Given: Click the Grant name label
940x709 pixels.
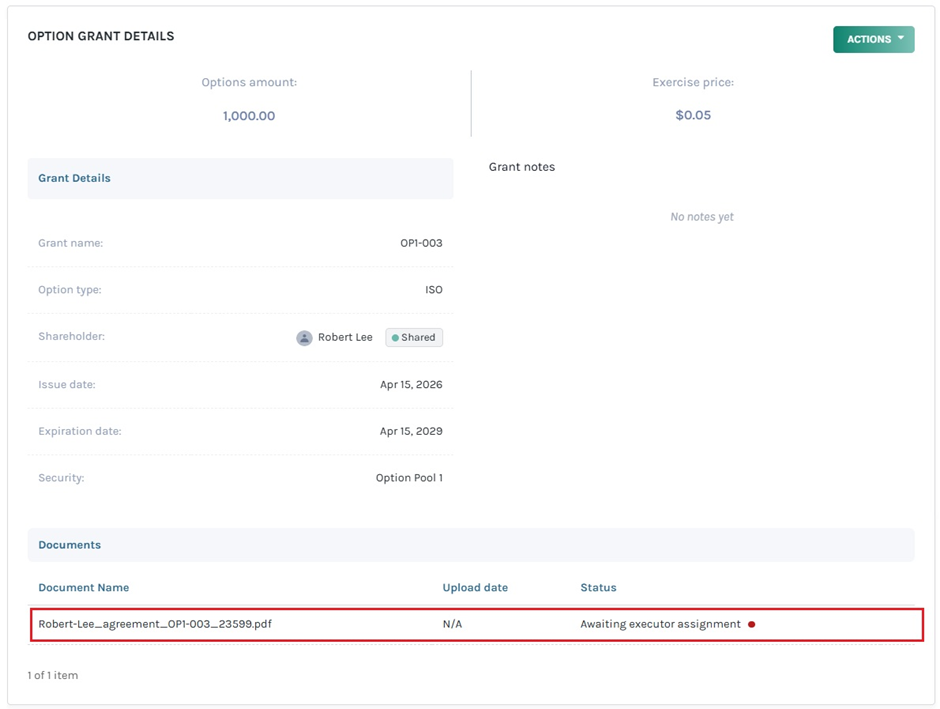Looking at the screenshot, I should pyautogui.click(x=71, y=243).
